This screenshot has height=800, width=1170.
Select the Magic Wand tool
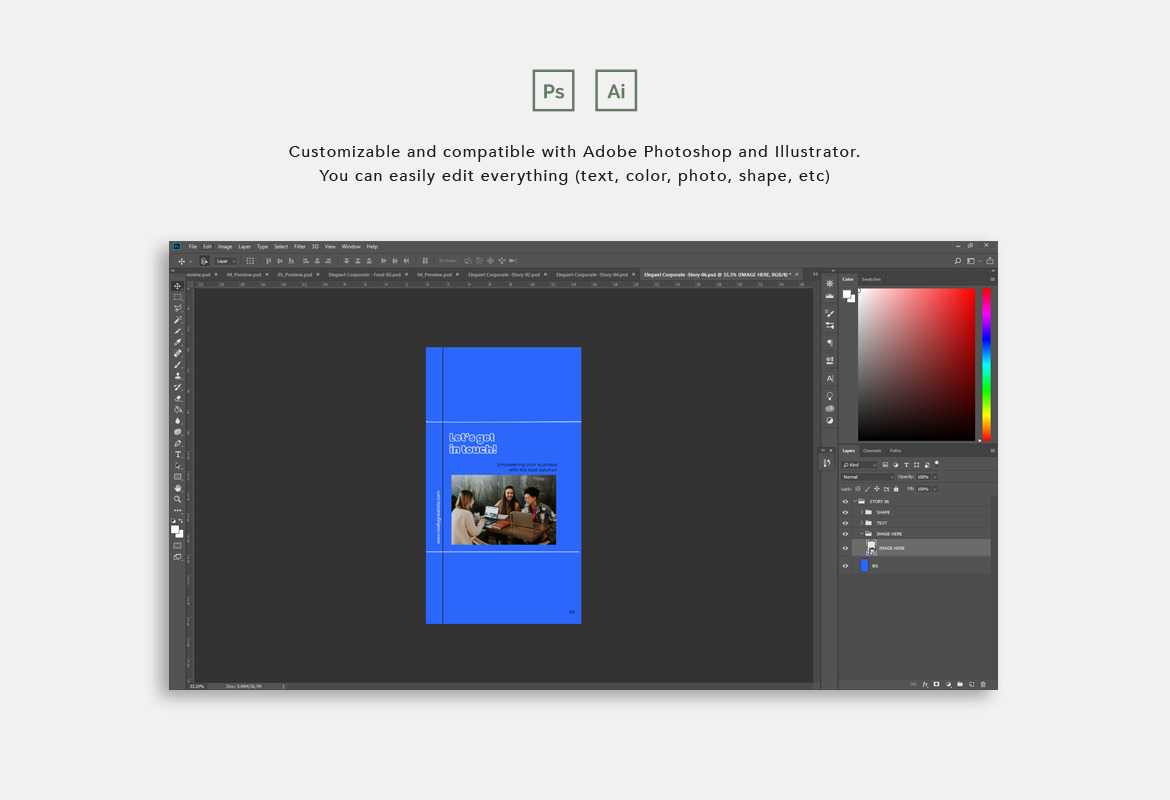tap(178, 319)
